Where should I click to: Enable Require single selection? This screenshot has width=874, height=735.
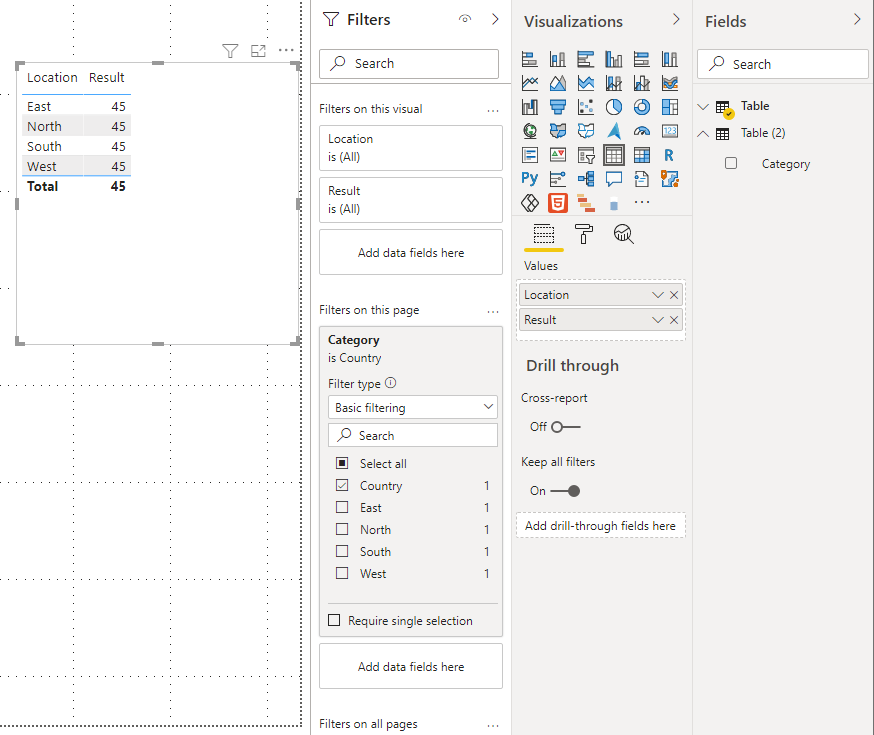[334, 620]
